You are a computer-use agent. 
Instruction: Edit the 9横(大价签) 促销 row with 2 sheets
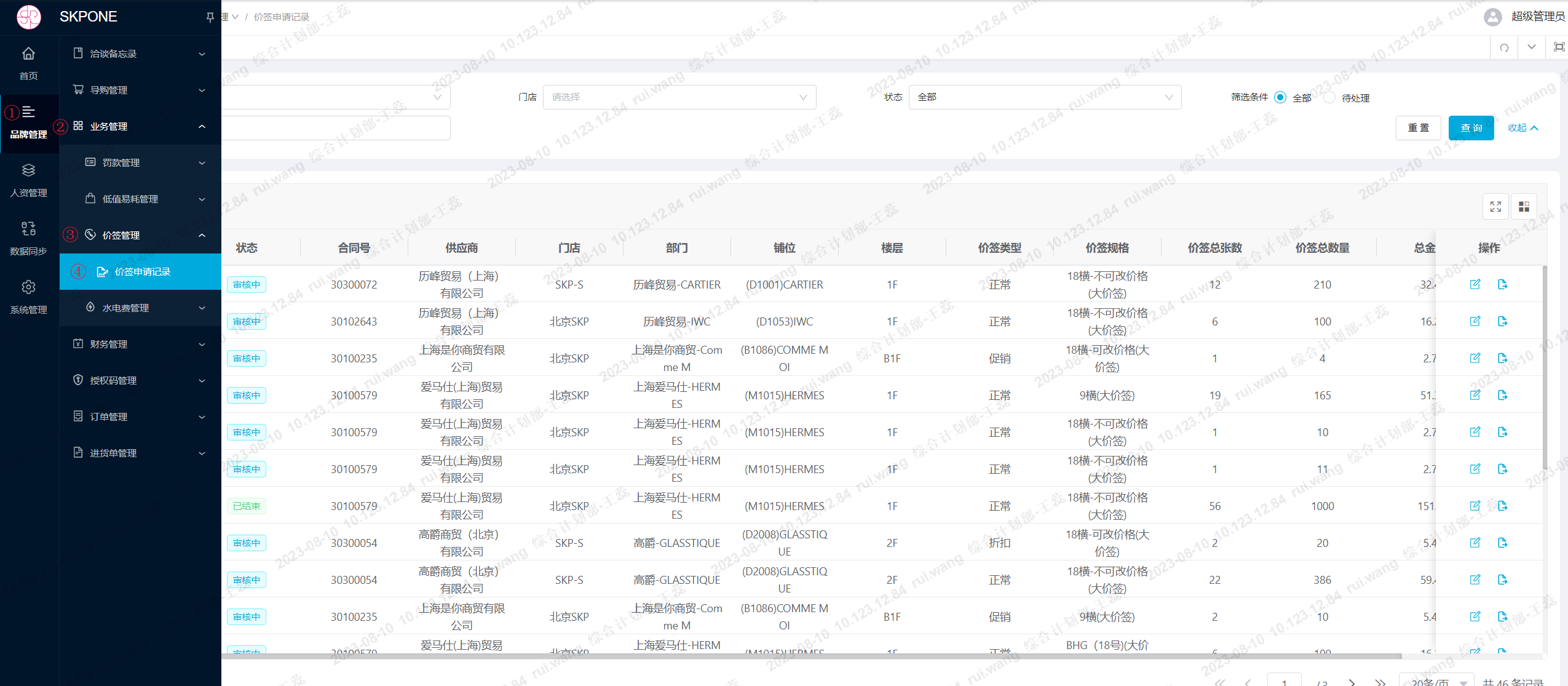[x=1475, y=616]
